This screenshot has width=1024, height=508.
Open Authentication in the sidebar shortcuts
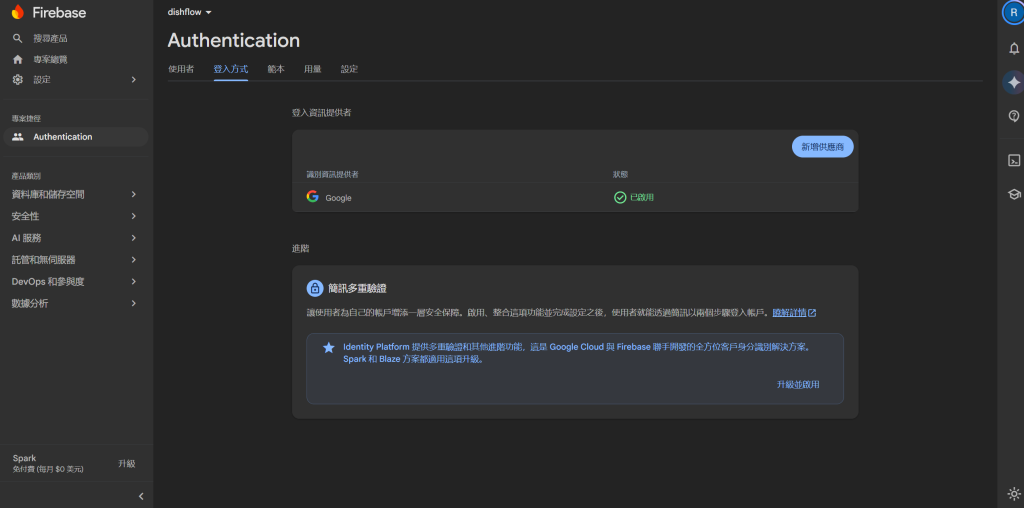point(76,137)
